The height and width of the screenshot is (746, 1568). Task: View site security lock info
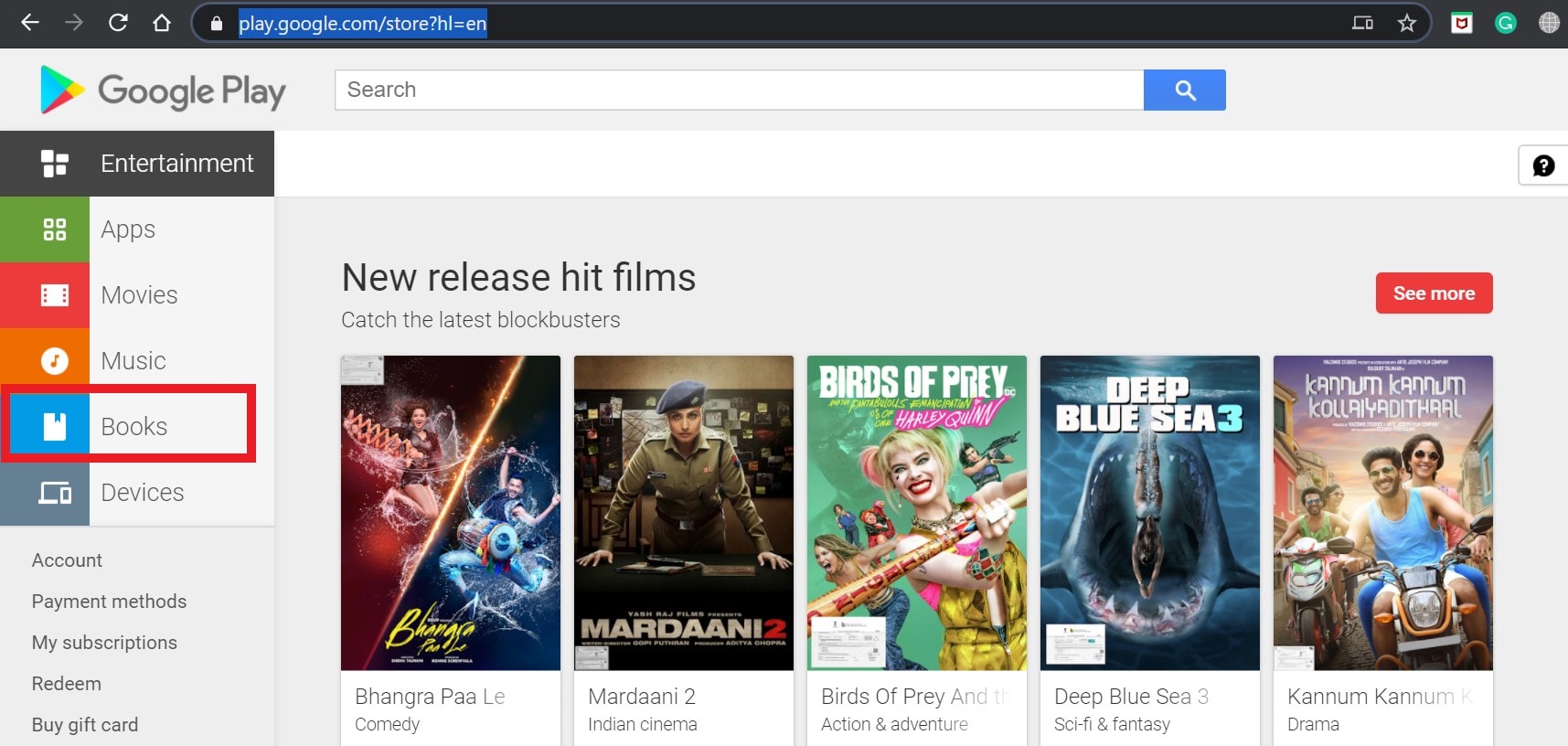coord(217,24)
